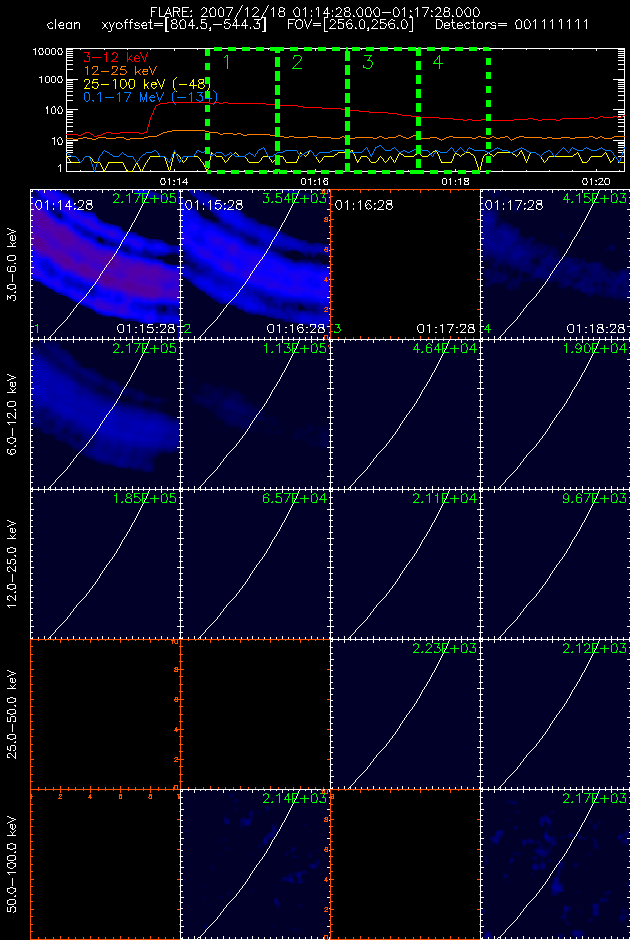The width and height of the screenshot is (630, 940).
Task: Click the 4.15E+03 value in 3-6 keV row
Action: [595, 198]
